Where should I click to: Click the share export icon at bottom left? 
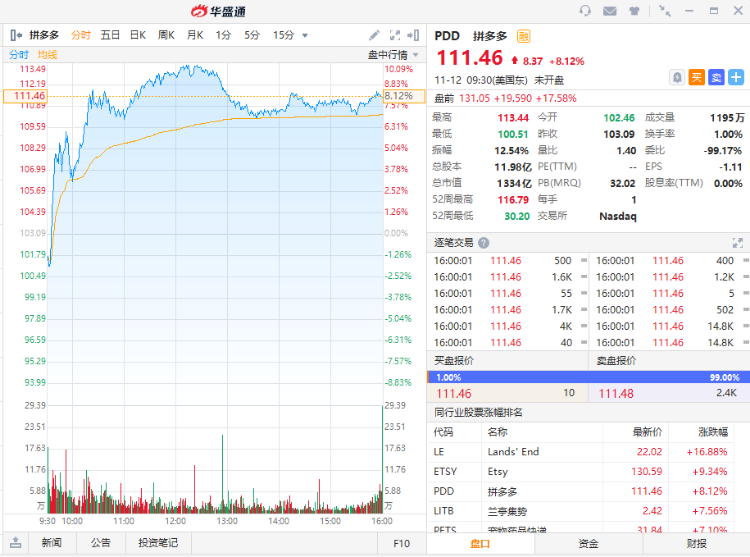(15, 543)
